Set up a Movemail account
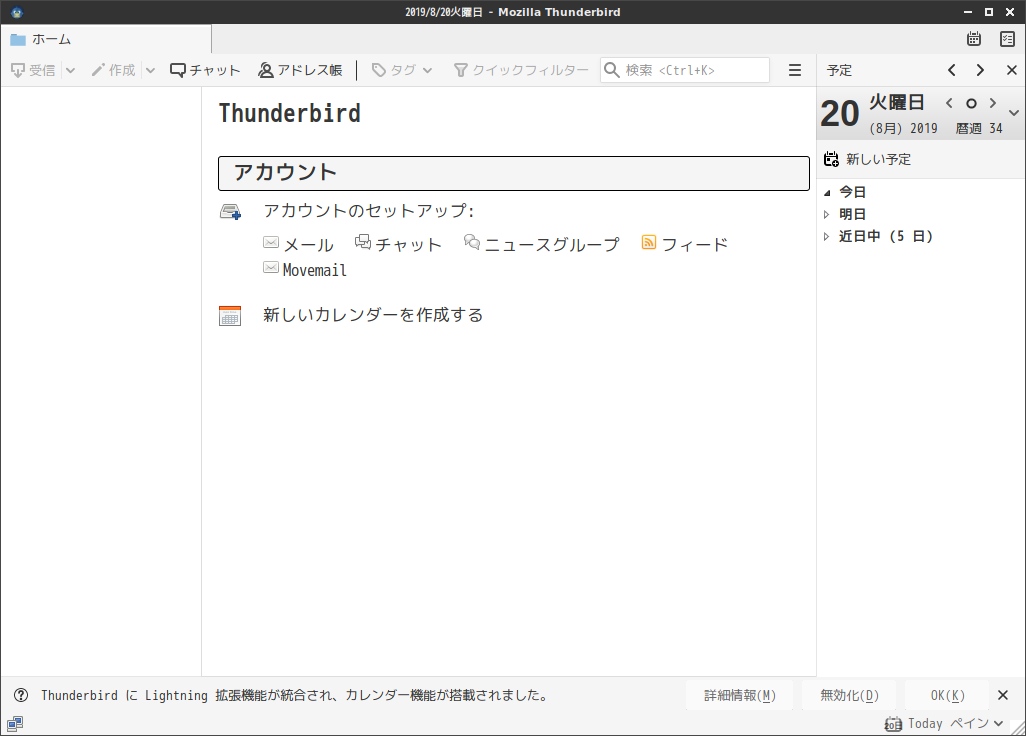Viewport: 1026px width, 736px height. (305, 270)
